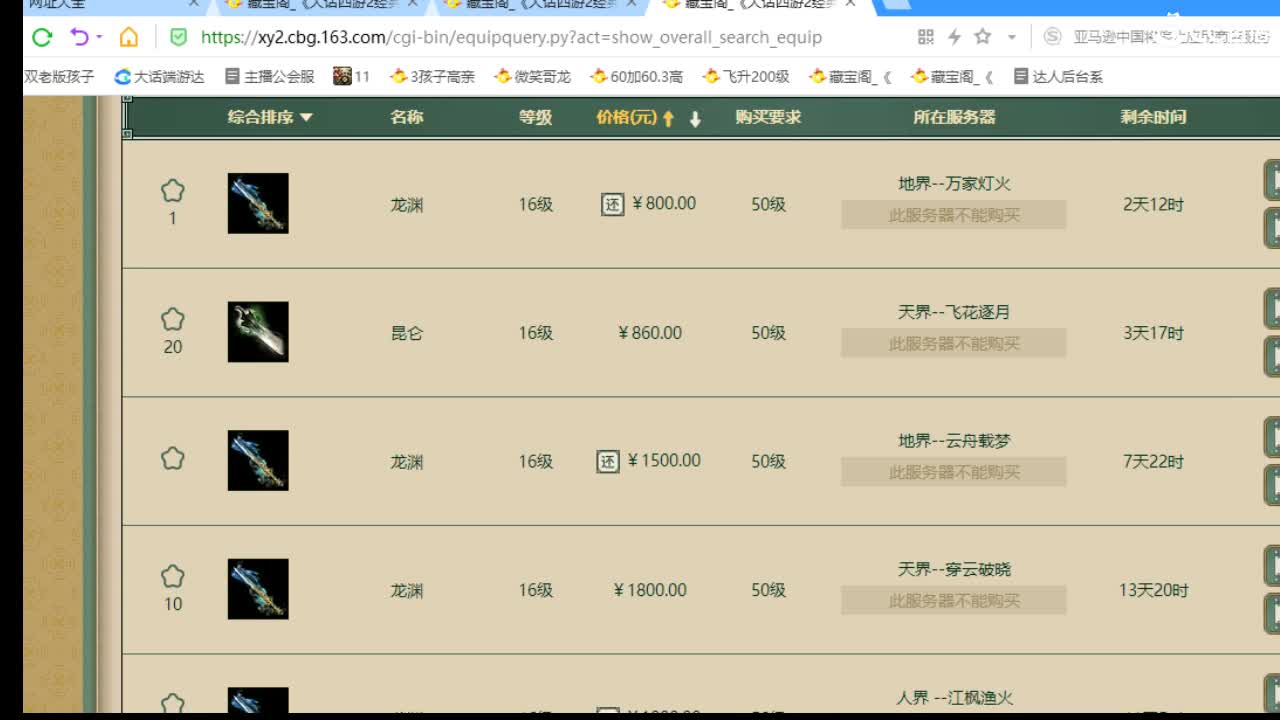Screen dimensions: 1280x720
Task: Open the 60加60.3高 bookmark
Action: [637, 76]
